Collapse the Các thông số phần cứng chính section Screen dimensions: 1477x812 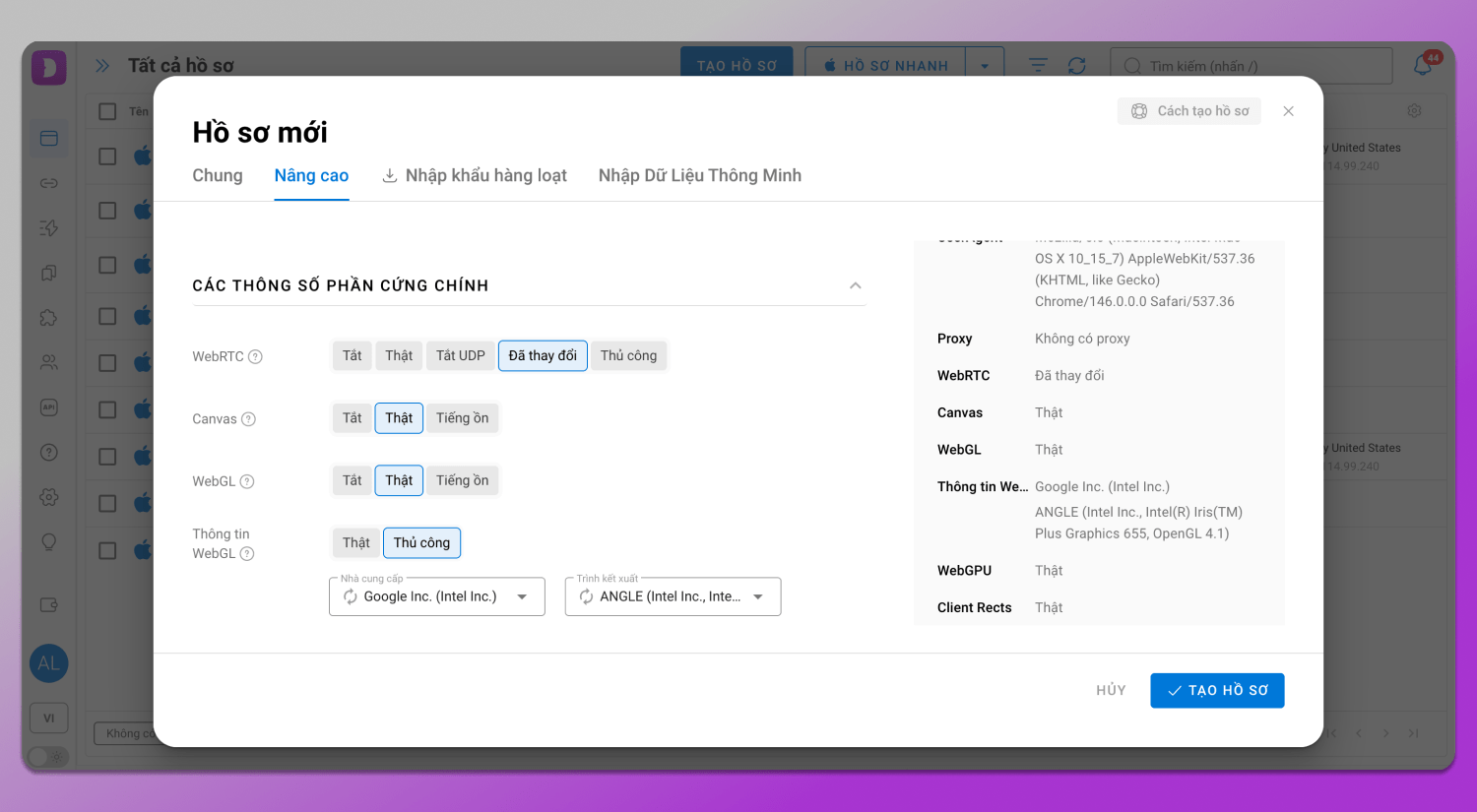click(855, 285)
